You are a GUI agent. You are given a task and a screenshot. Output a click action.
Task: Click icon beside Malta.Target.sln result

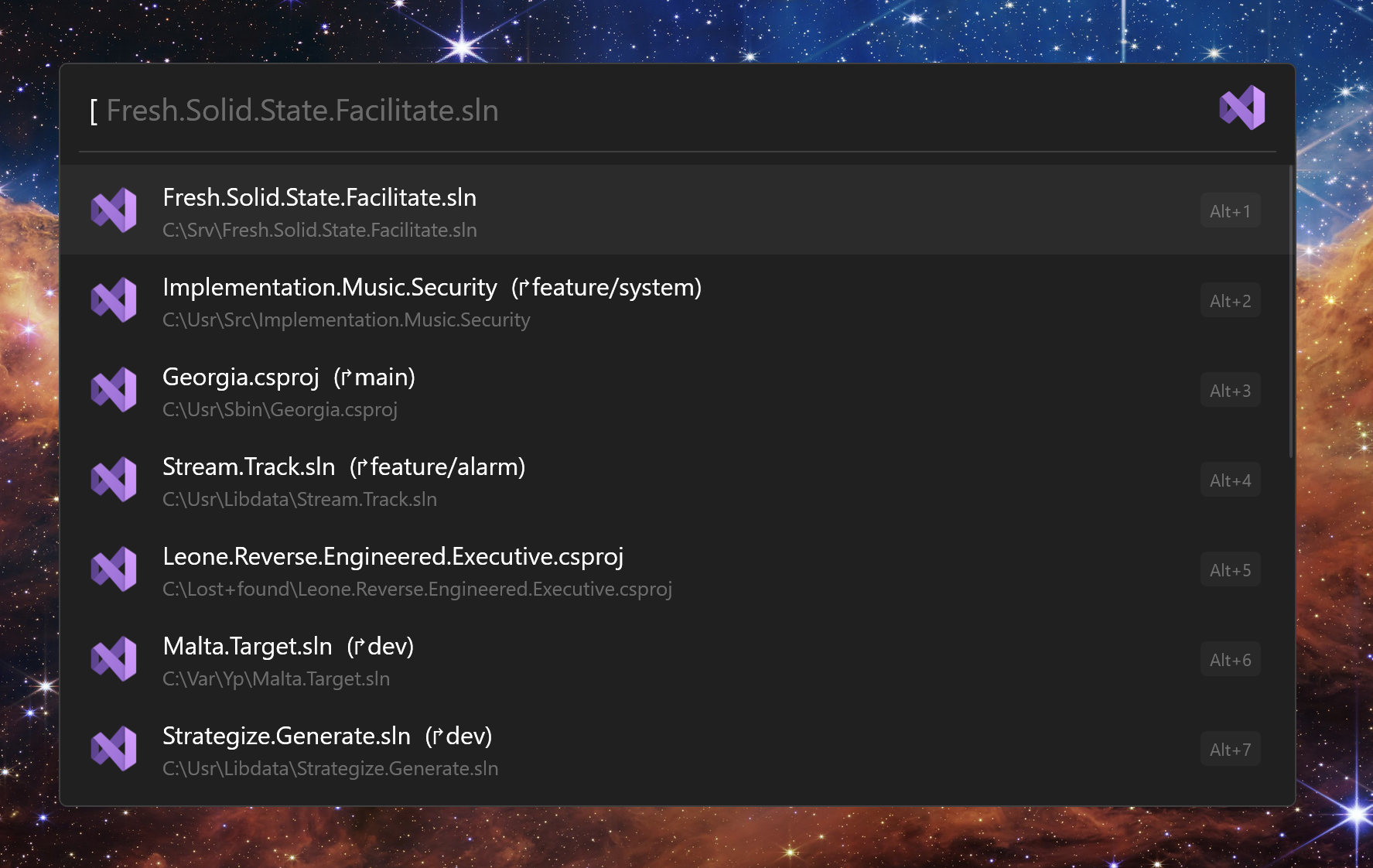click(114, 658)
